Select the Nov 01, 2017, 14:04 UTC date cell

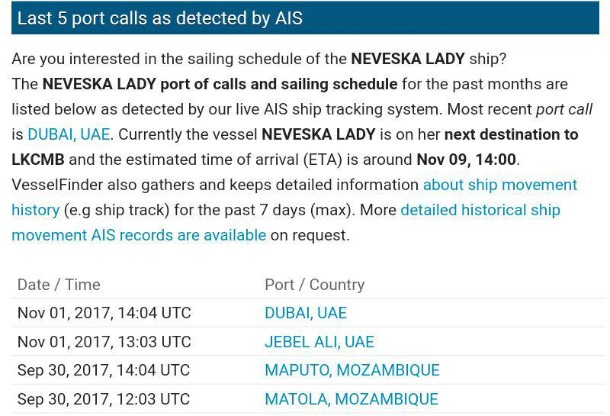(x=104, y=313)
